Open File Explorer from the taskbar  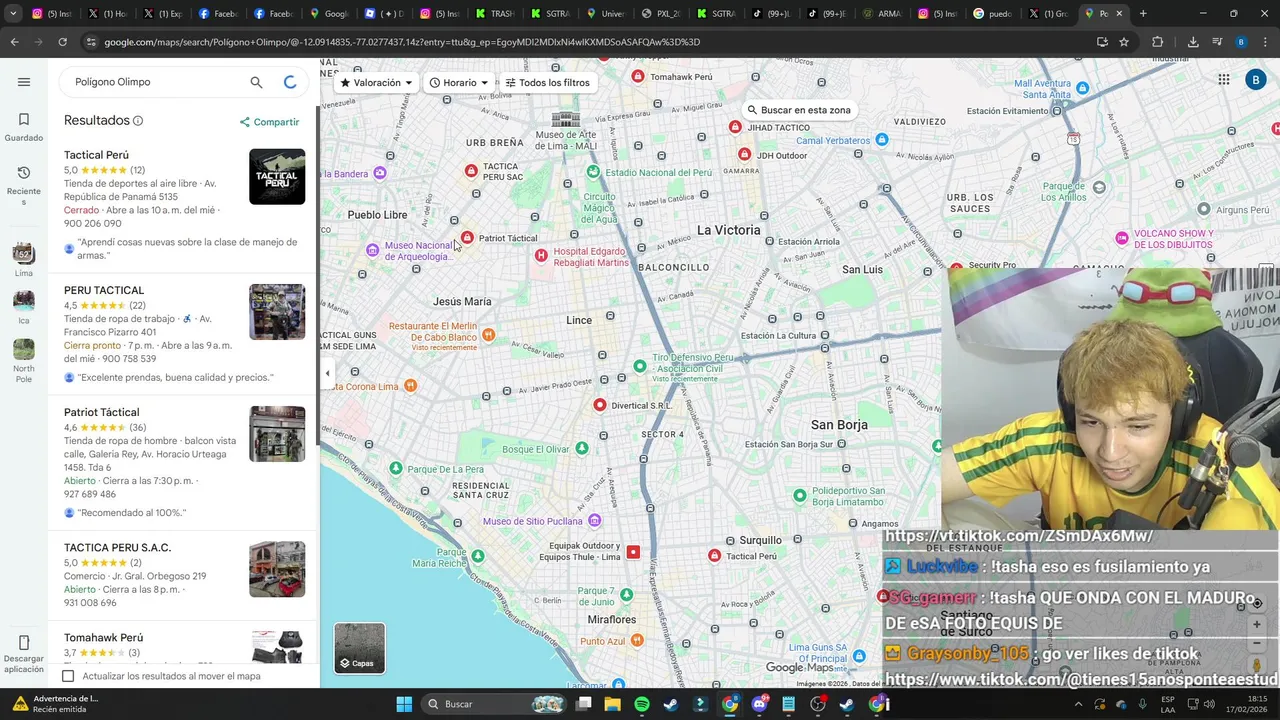coord(613,704)
